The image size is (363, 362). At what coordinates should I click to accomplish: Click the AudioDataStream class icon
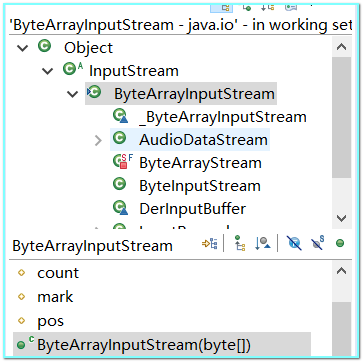[119, 138]
